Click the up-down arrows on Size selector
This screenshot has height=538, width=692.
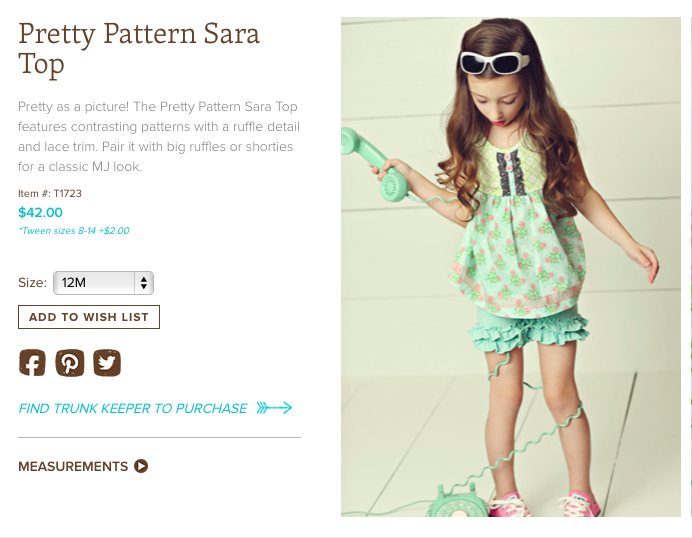(x=144, y=283)
